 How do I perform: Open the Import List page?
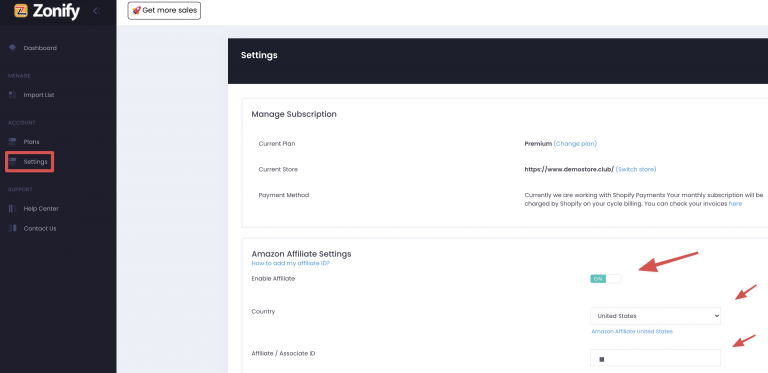(x=39, y=95)
